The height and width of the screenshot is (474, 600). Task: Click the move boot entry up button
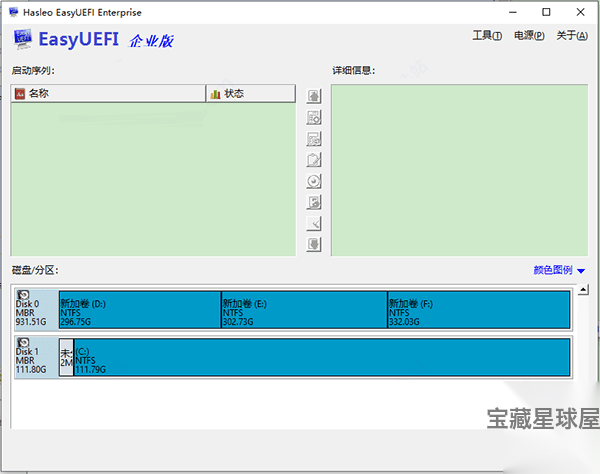pos(314,96)
